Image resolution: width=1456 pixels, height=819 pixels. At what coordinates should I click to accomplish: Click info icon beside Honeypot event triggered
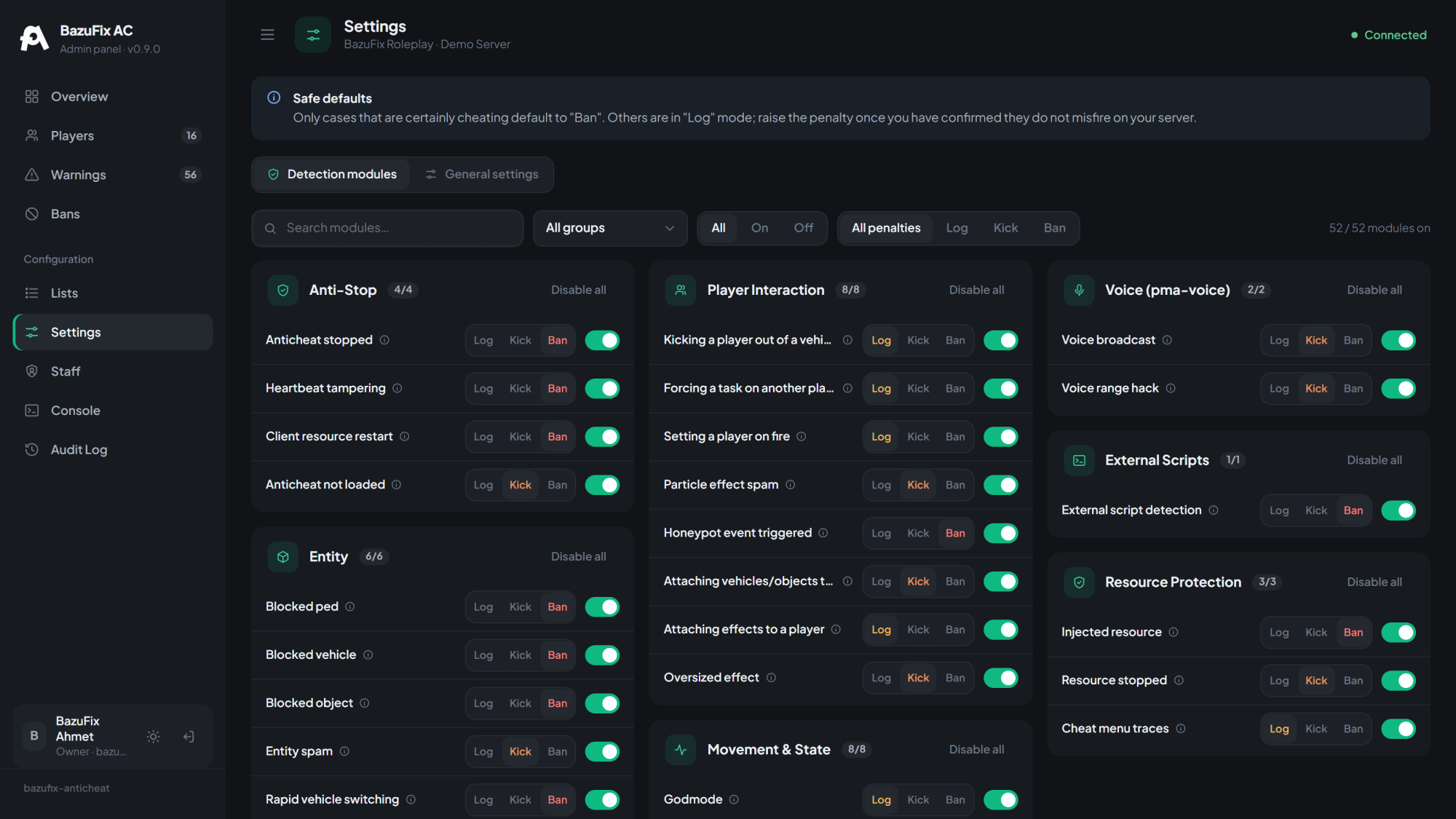[x=823, y=533]
